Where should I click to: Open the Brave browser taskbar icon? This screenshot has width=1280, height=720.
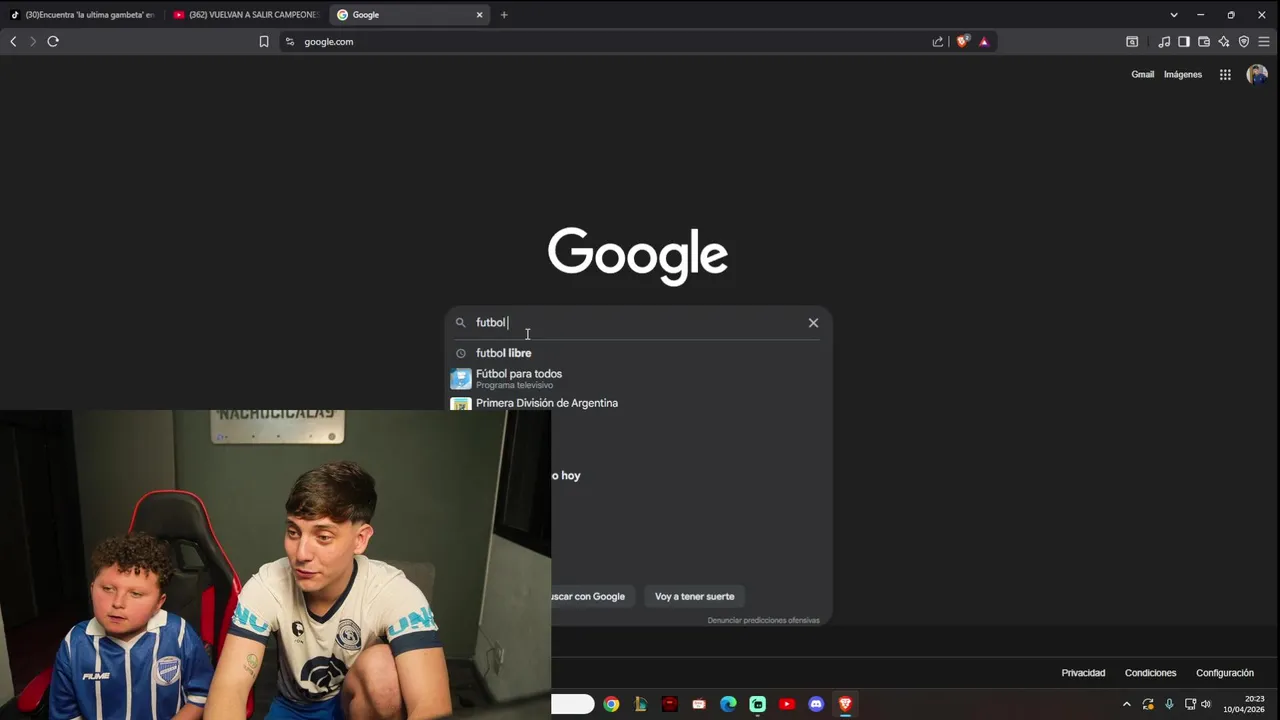pyautogui.click(x=845, y=704)
